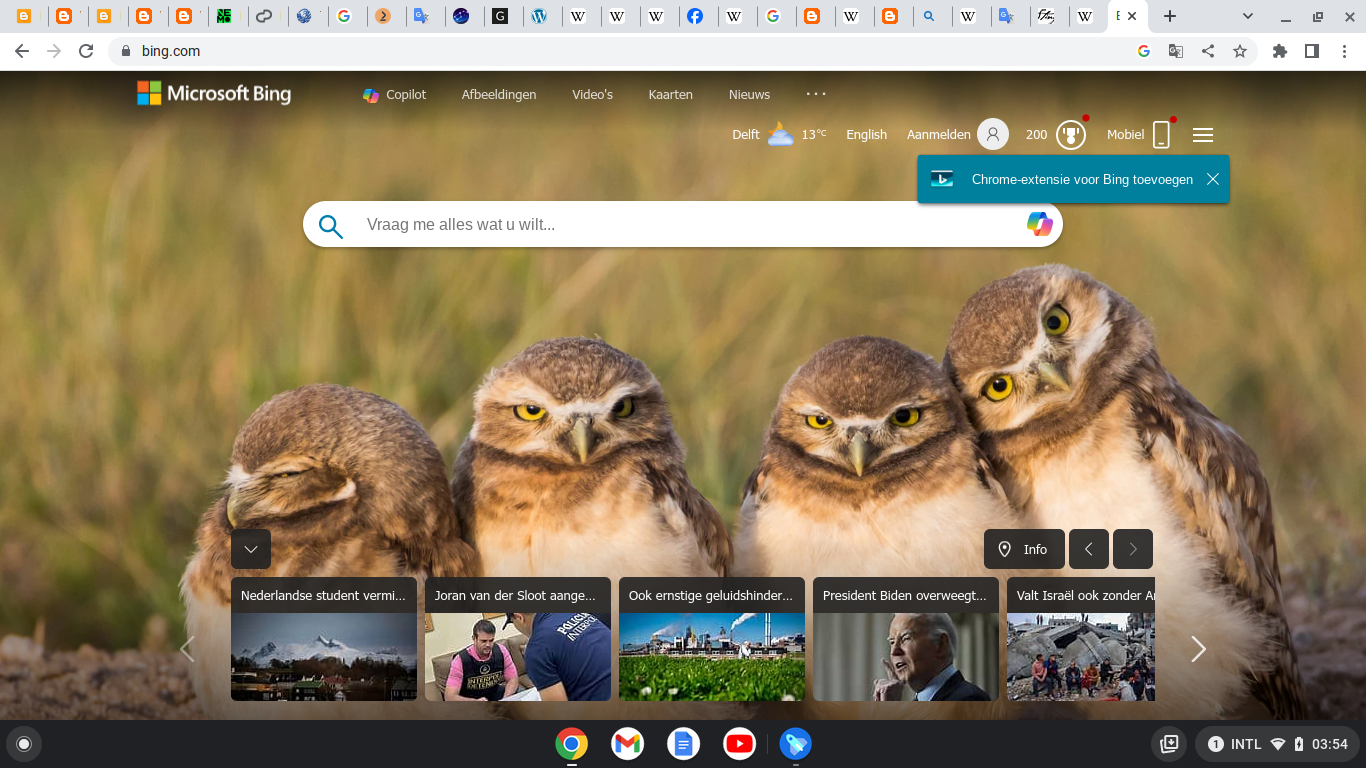The image size is (1366, 768).
Task: Switch to the Facebook tab
Action: pos(694,16)
